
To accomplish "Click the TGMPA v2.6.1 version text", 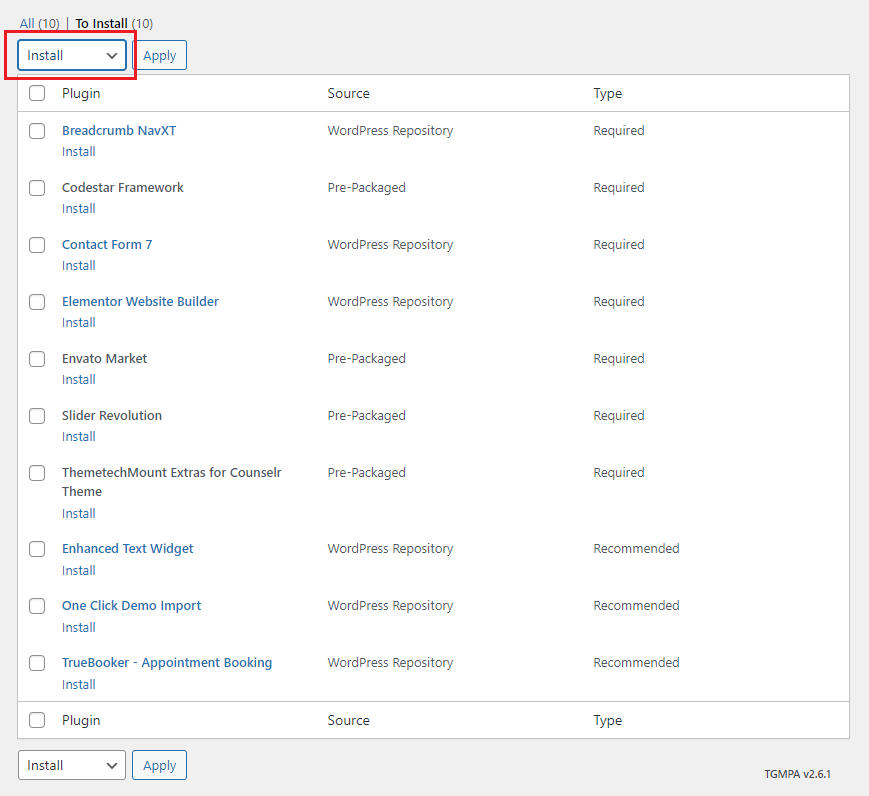I will tap(797, 774).
